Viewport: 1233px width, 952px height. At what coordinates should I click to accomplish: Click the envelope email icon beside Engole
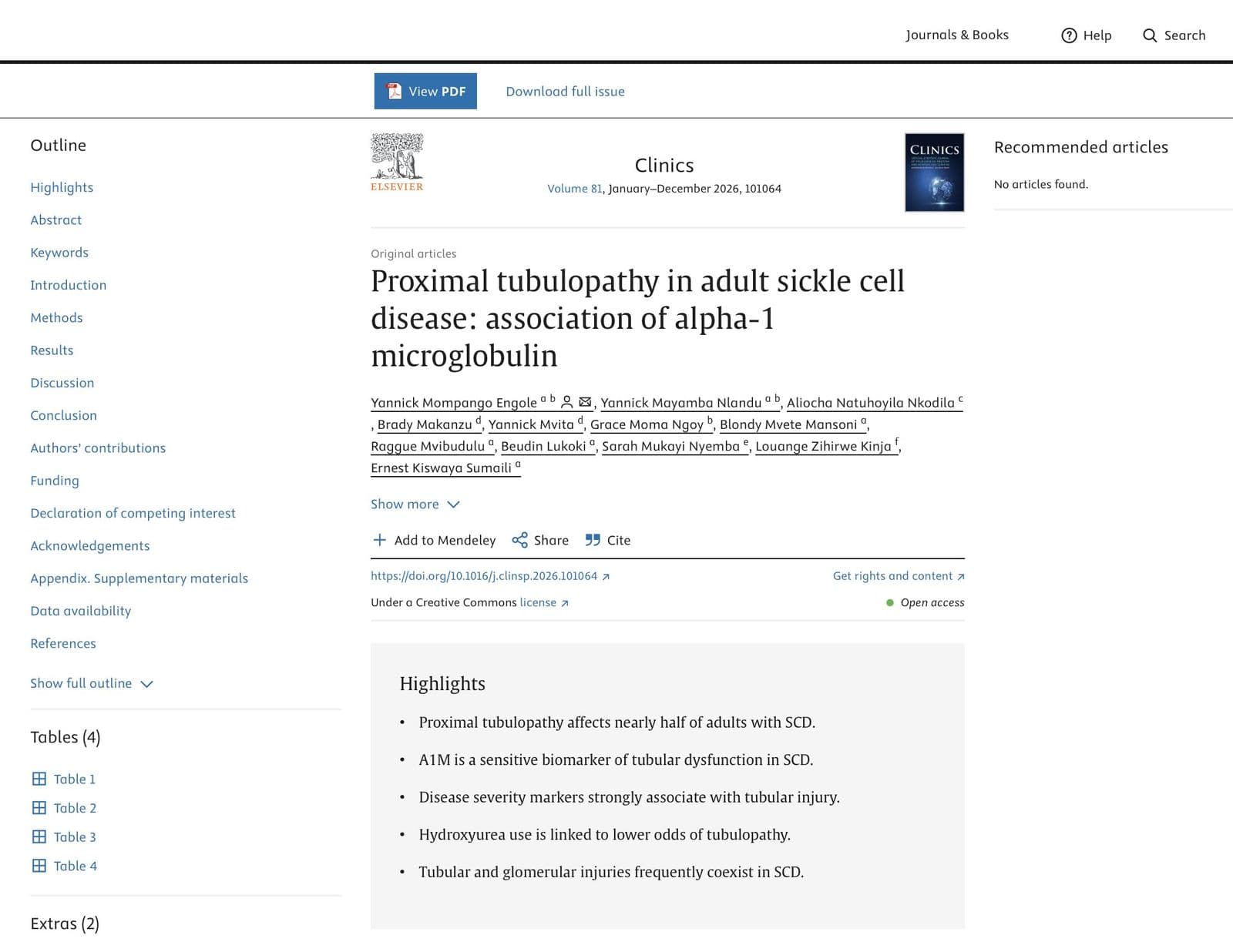click(585, 402)
